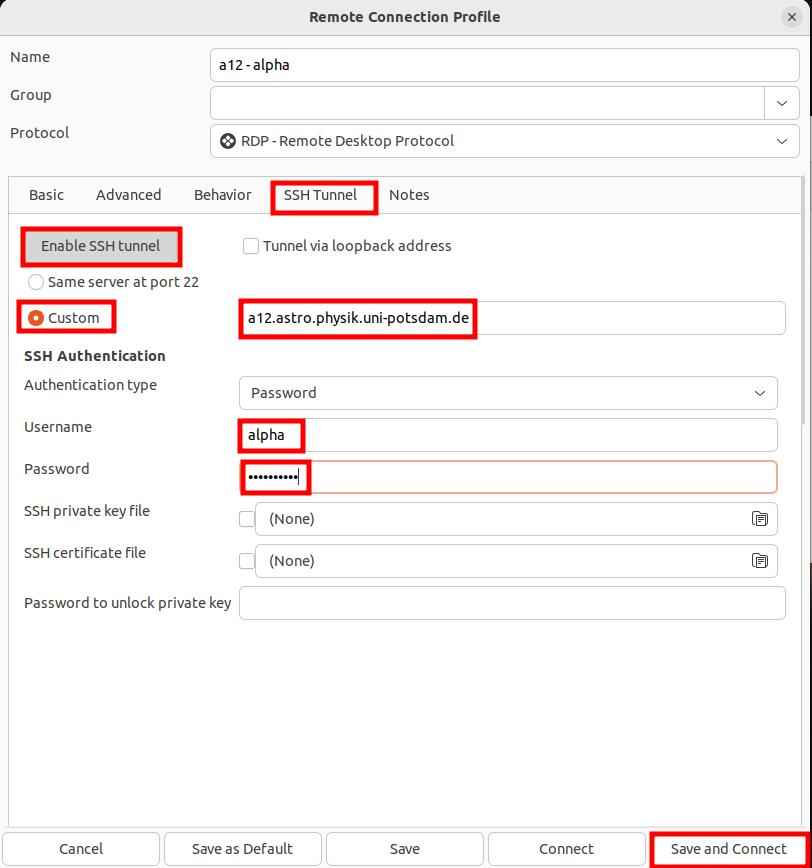Open the Advanced tab

pos(128,195)
